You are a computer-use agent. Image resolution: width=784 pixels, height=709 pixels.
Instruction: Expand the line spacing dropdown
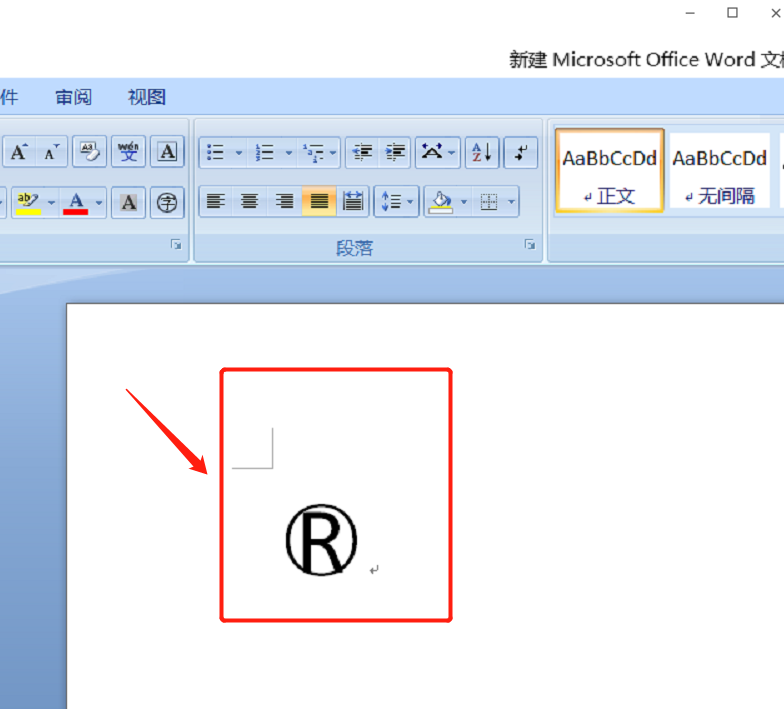pos(411,202)
